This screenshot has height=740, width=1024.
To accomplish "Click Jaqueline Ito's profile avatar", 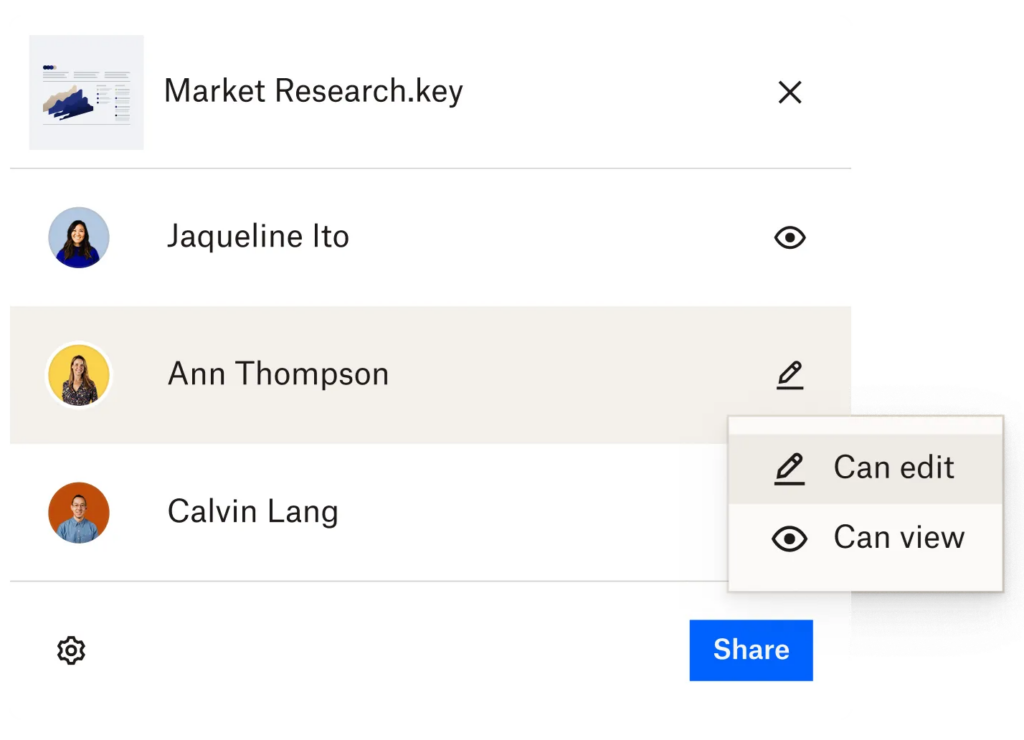I will (x=79, y=237).
